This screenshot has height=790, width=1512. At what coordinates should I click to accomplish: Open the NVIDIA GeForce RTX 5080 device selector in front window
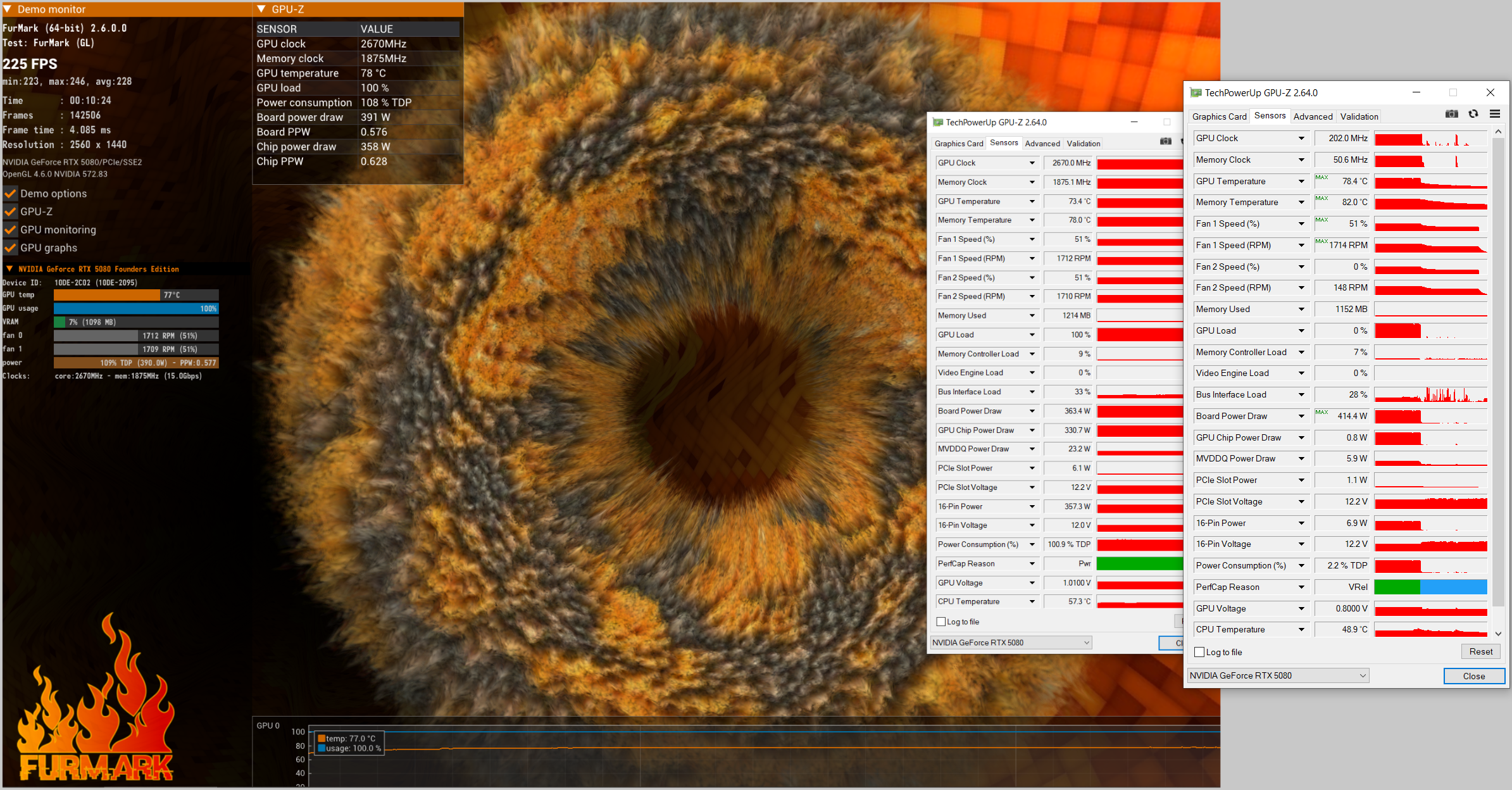point(1278,675)
